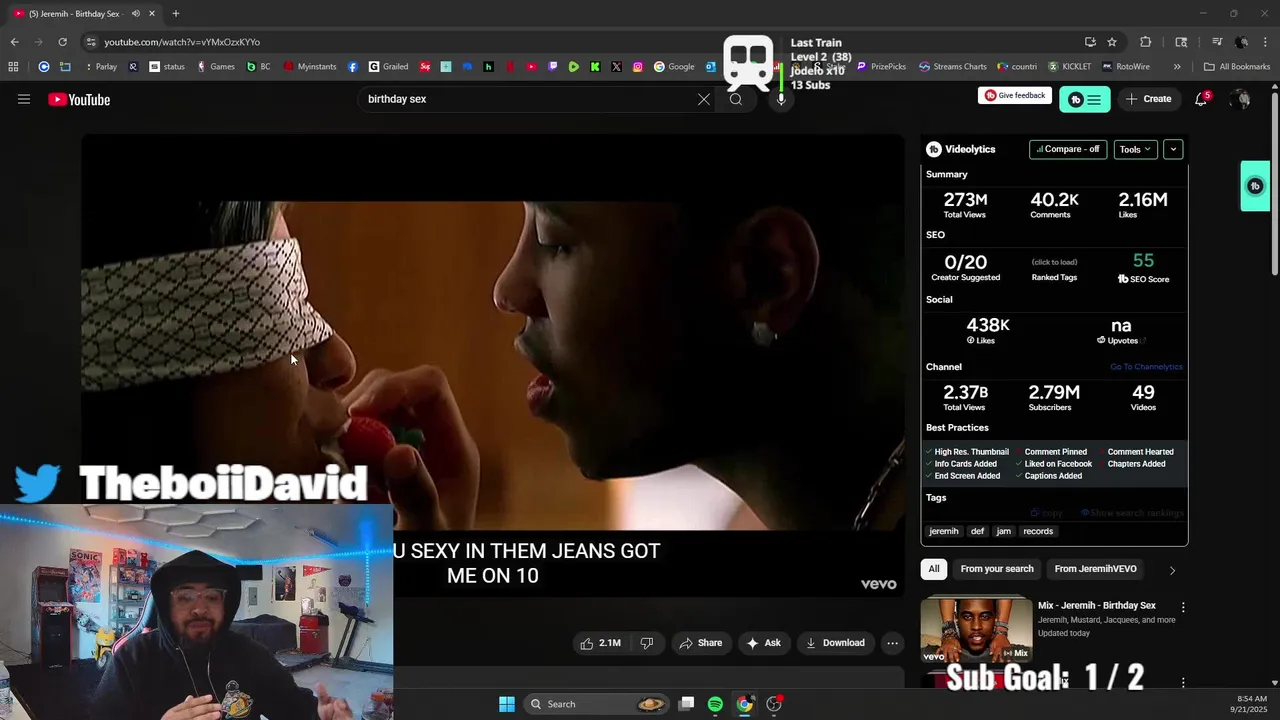Start voice search with the microphone icon
The width and height of the screenshot is (1280, 720).
click(781, 99)
